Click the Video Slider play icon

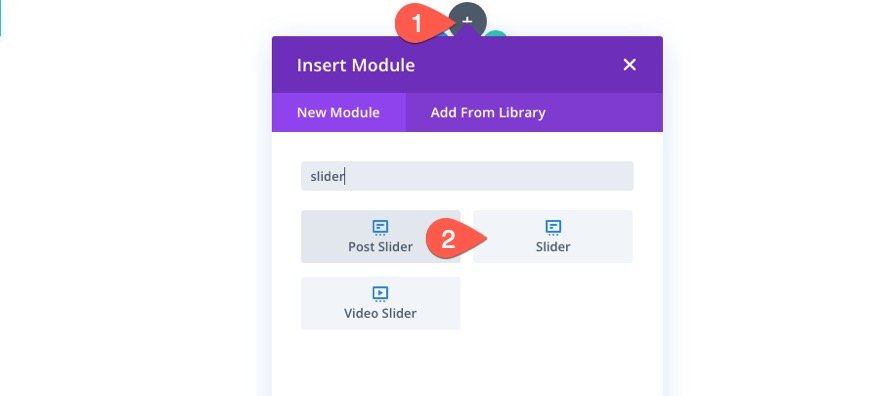[381, 294]
